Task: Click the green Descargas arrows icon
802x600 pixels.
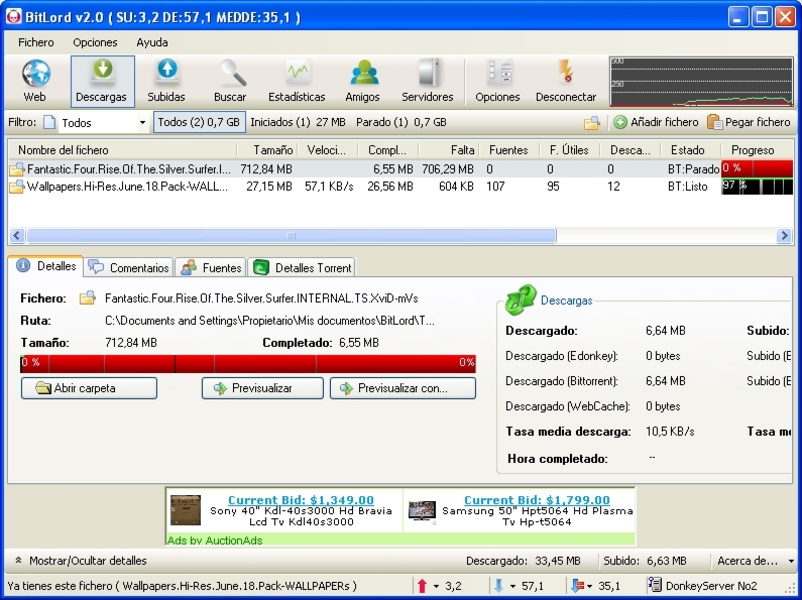Action: 521,300
